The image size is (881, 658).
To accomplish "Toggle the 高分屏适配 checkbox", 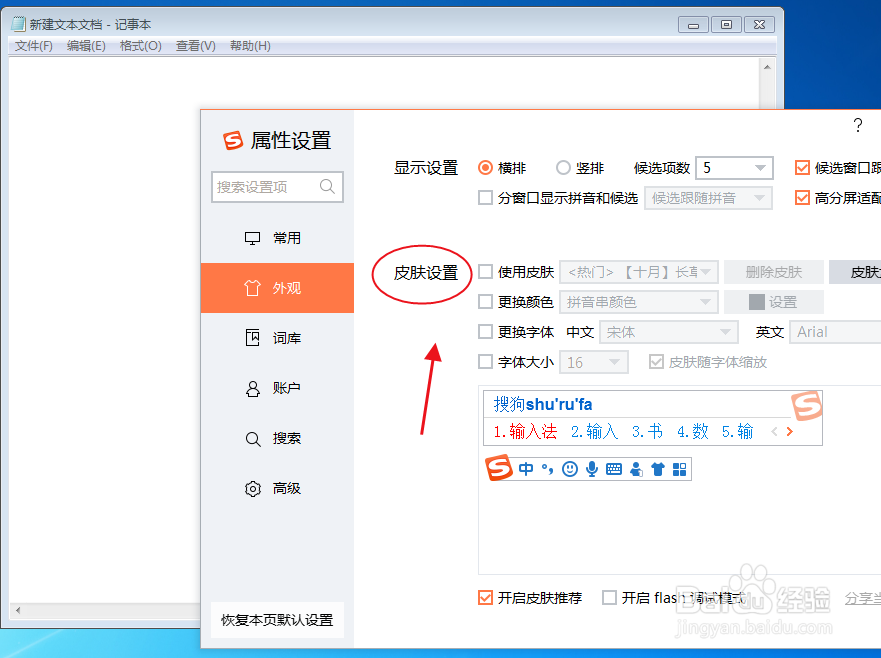I will pos(802,198).
